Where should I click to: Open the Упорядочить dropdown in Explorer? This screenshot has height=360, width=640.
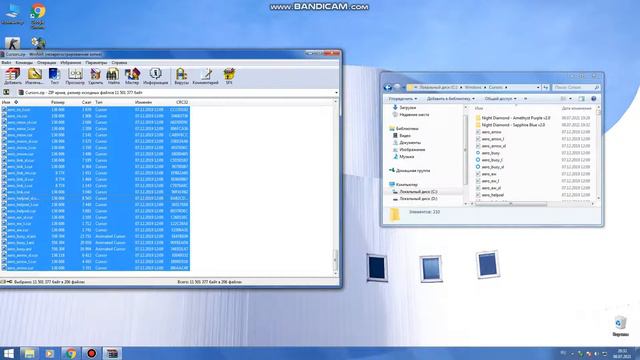pos(402,99)
